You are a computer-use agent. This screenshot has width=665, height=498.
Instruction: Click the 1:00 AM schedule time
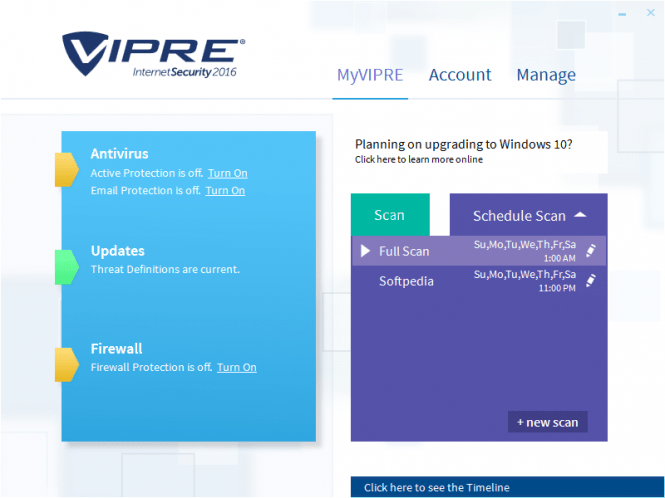pyautogui.click(x=559, y=258)
